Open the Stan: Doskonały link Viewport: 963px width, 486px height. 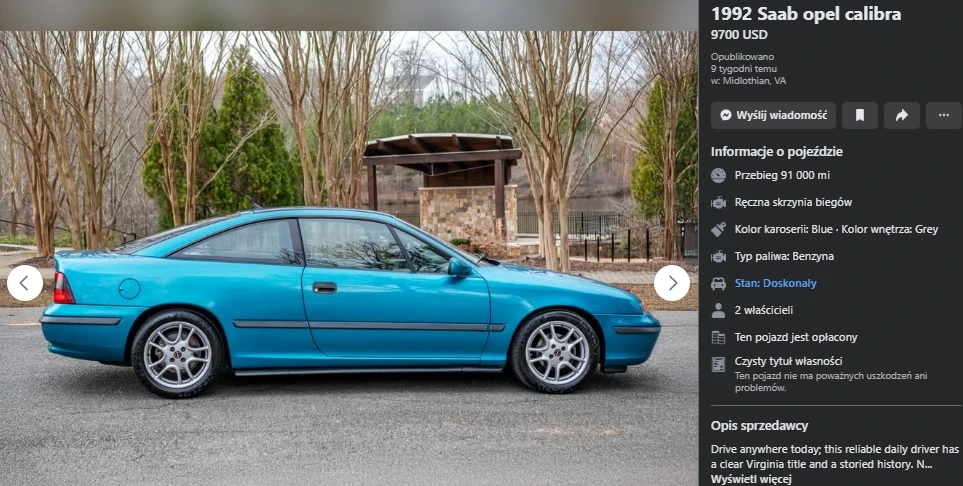click(776, 283)
